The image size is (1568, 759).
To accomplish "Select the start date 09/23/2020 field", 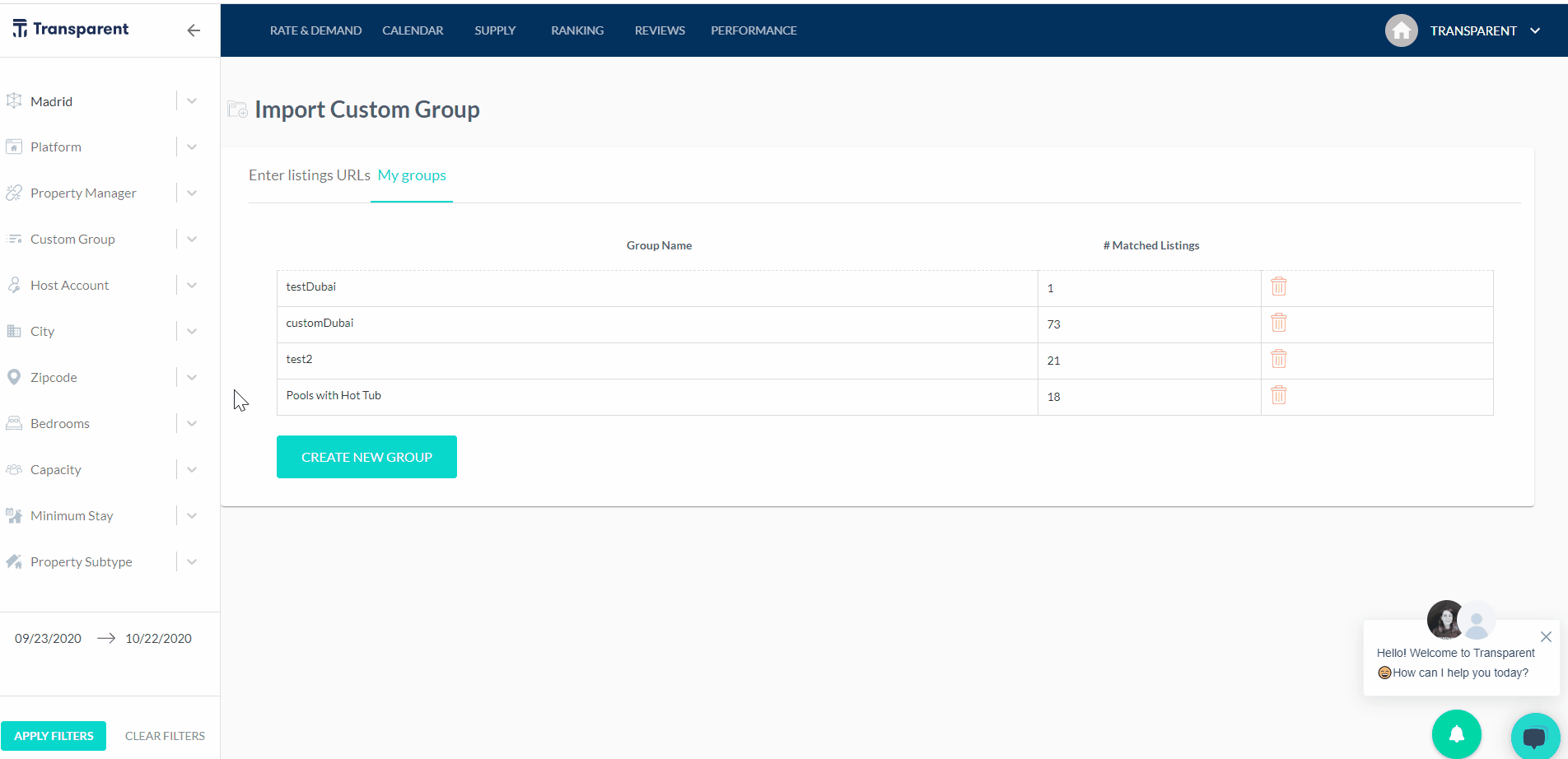I will (48, 639).
